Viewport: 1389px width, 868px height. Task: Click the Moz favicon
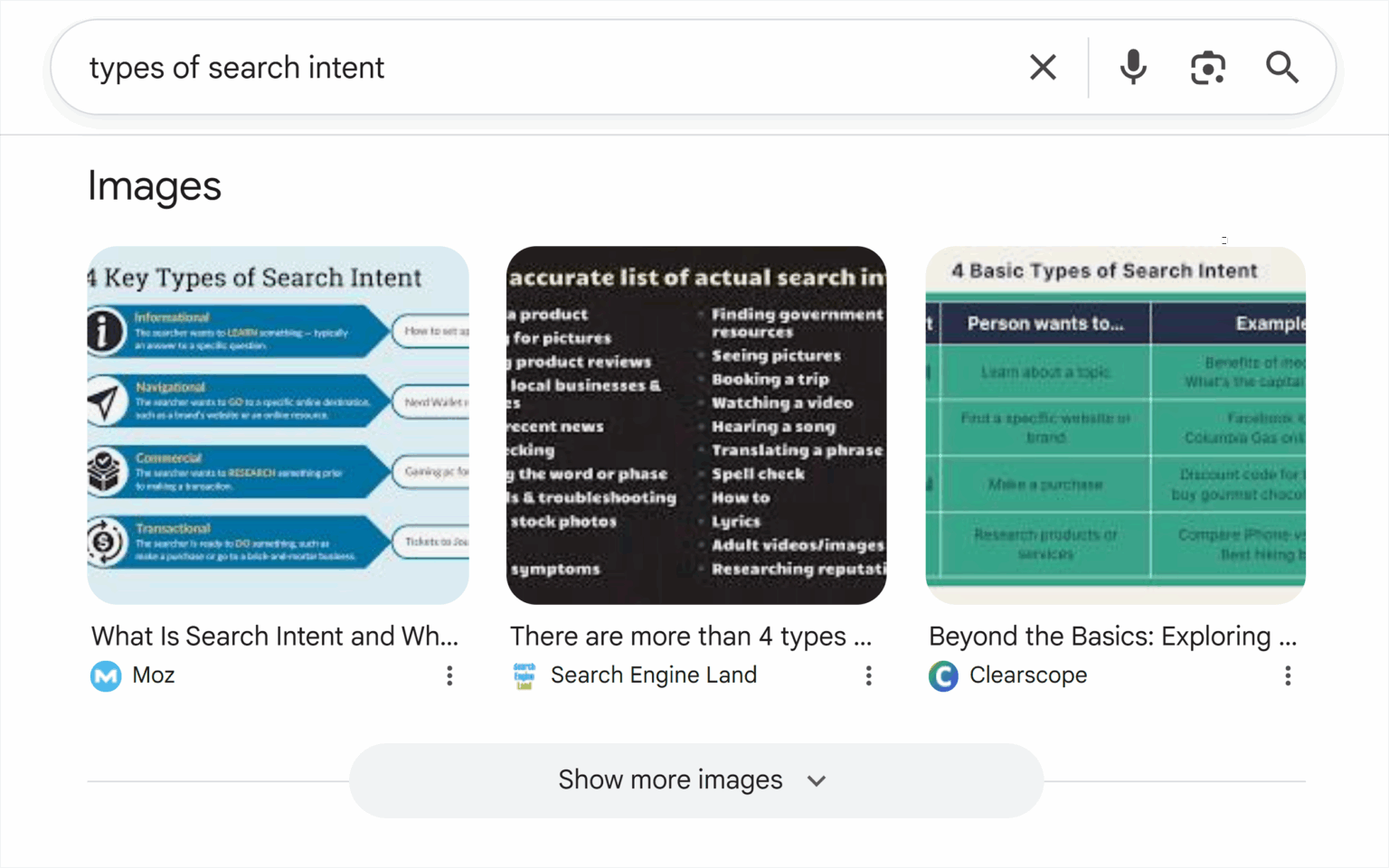tap(105, 675)
